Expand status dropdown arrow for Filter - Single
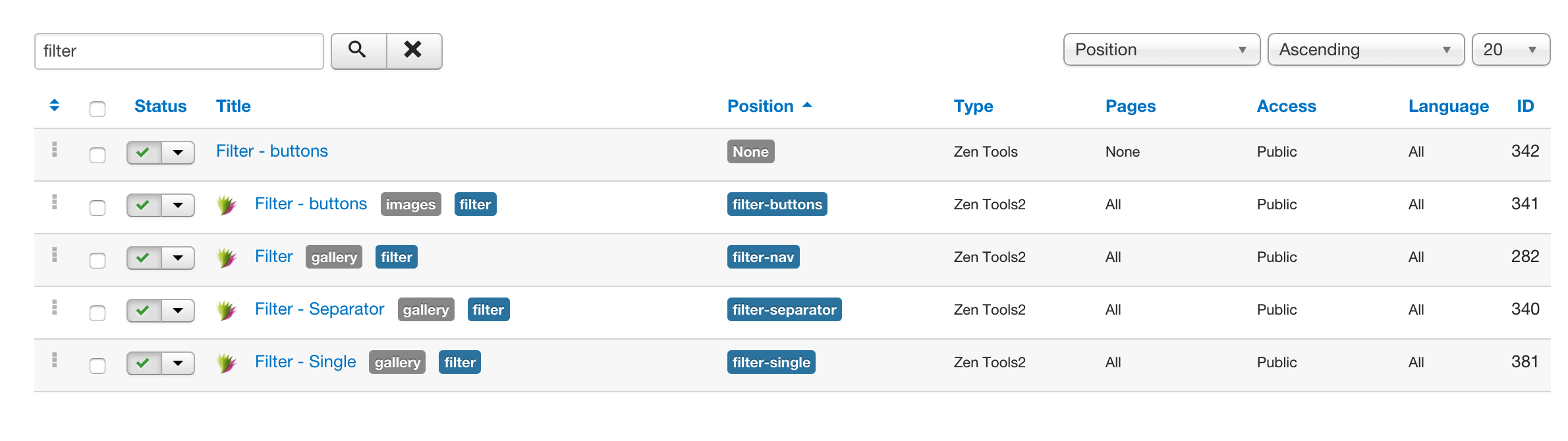 pyautogui.click(x=178, y=363)
